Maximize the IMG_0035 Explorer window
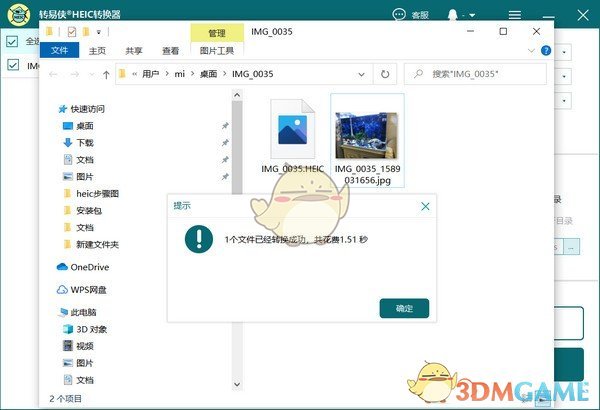Screen dimensions: 600x410 (x=503, y=31)
